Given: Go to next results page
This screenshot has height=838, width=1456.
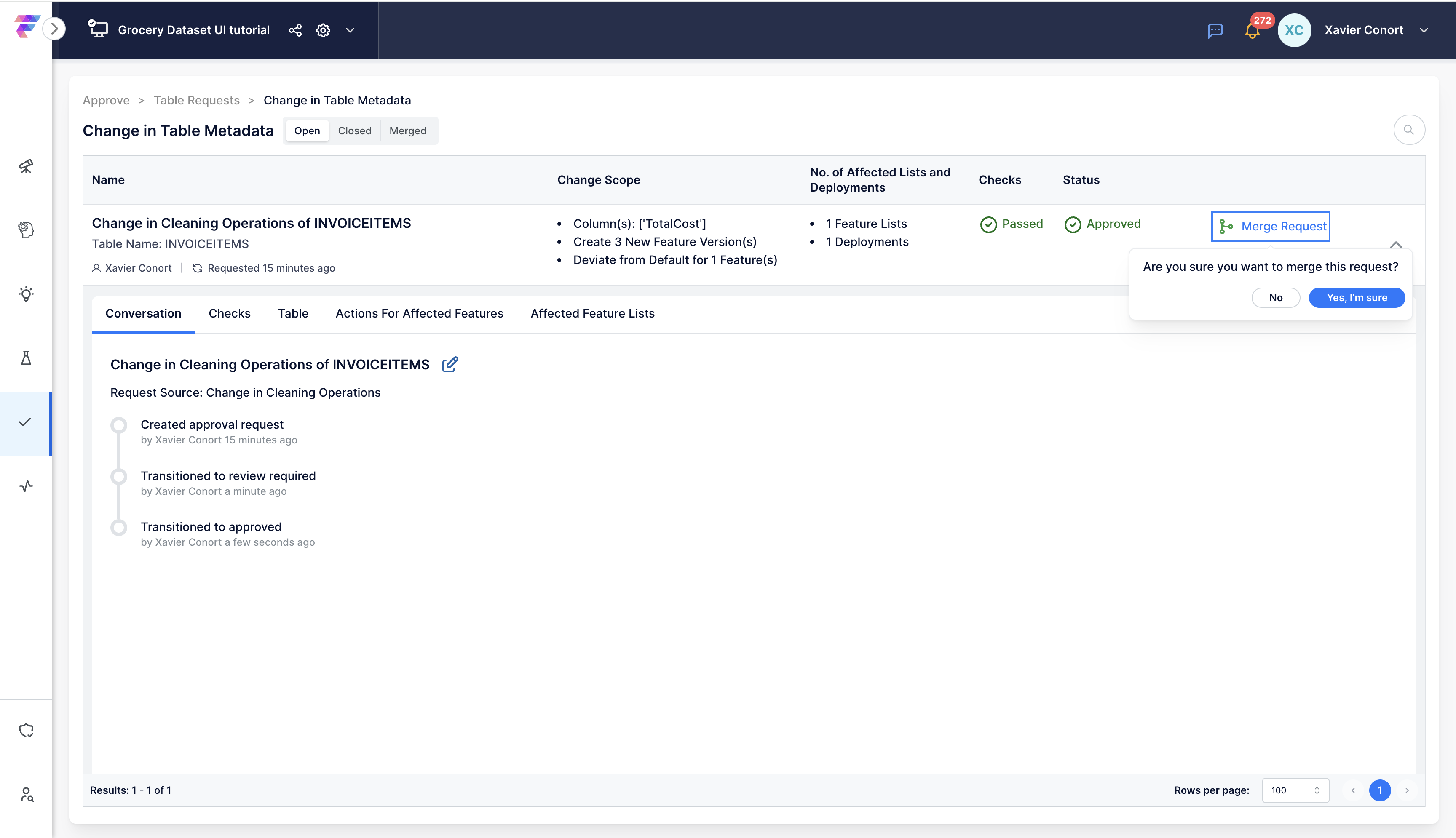Looking at the screenshot, I should click(x=1406, y=790).
